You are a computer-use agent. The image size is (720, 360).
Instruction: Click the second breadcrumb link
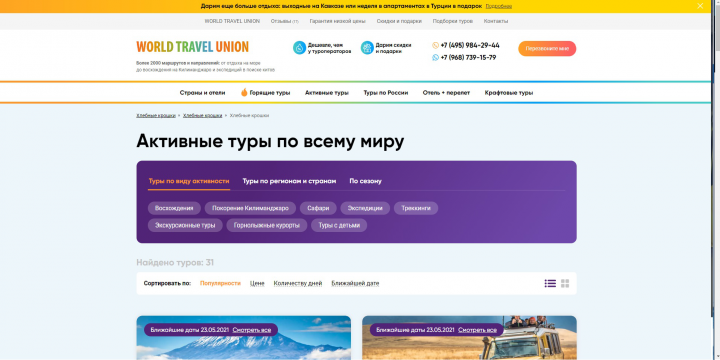pyautogui.click(x=202, y=116)
